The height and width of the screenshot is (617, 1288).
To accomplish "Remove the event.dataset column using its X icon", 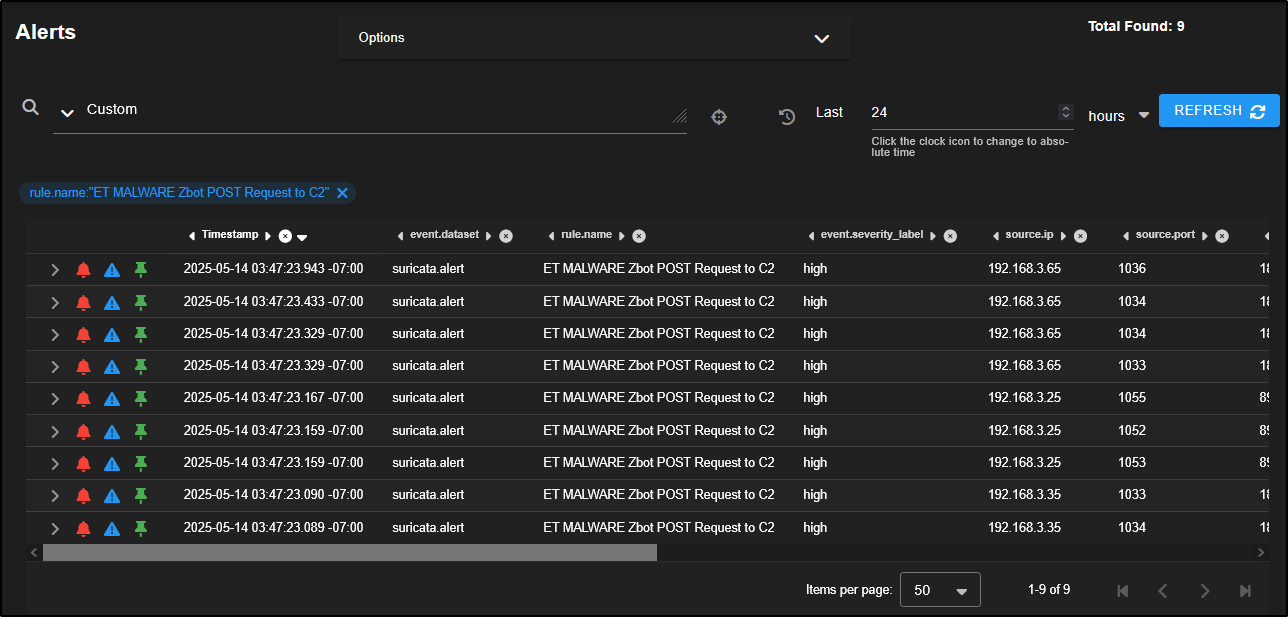I will click(506, 236).
